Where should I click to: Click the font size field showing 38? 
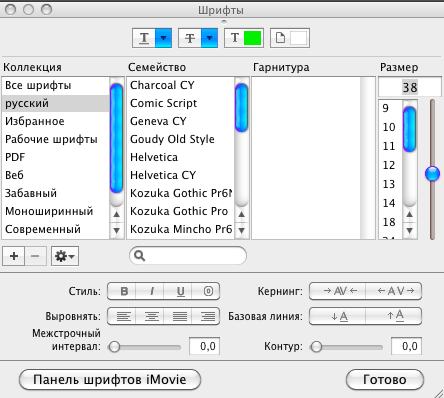pos(410,87)
